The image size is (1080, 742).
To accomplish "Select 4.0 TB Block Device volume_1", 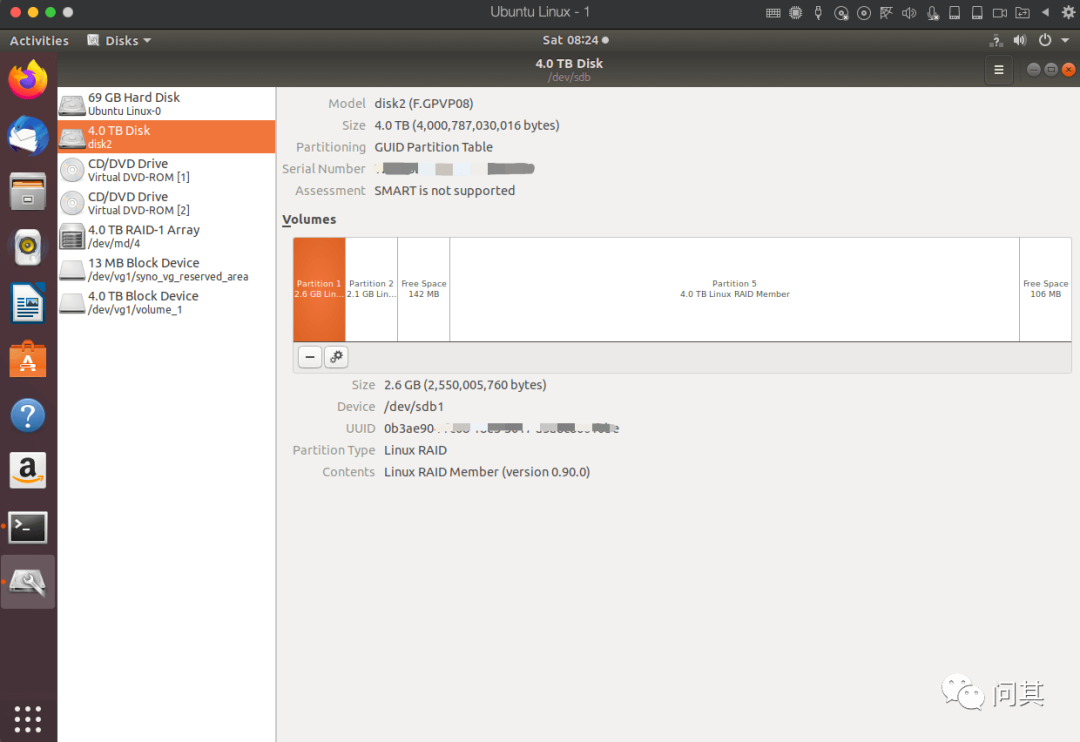I will [167, 302].
